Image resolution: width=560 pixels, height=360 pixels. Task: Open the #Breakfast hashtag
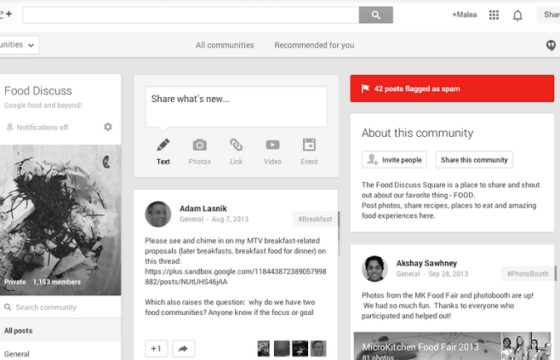click(x=315, y=219)
